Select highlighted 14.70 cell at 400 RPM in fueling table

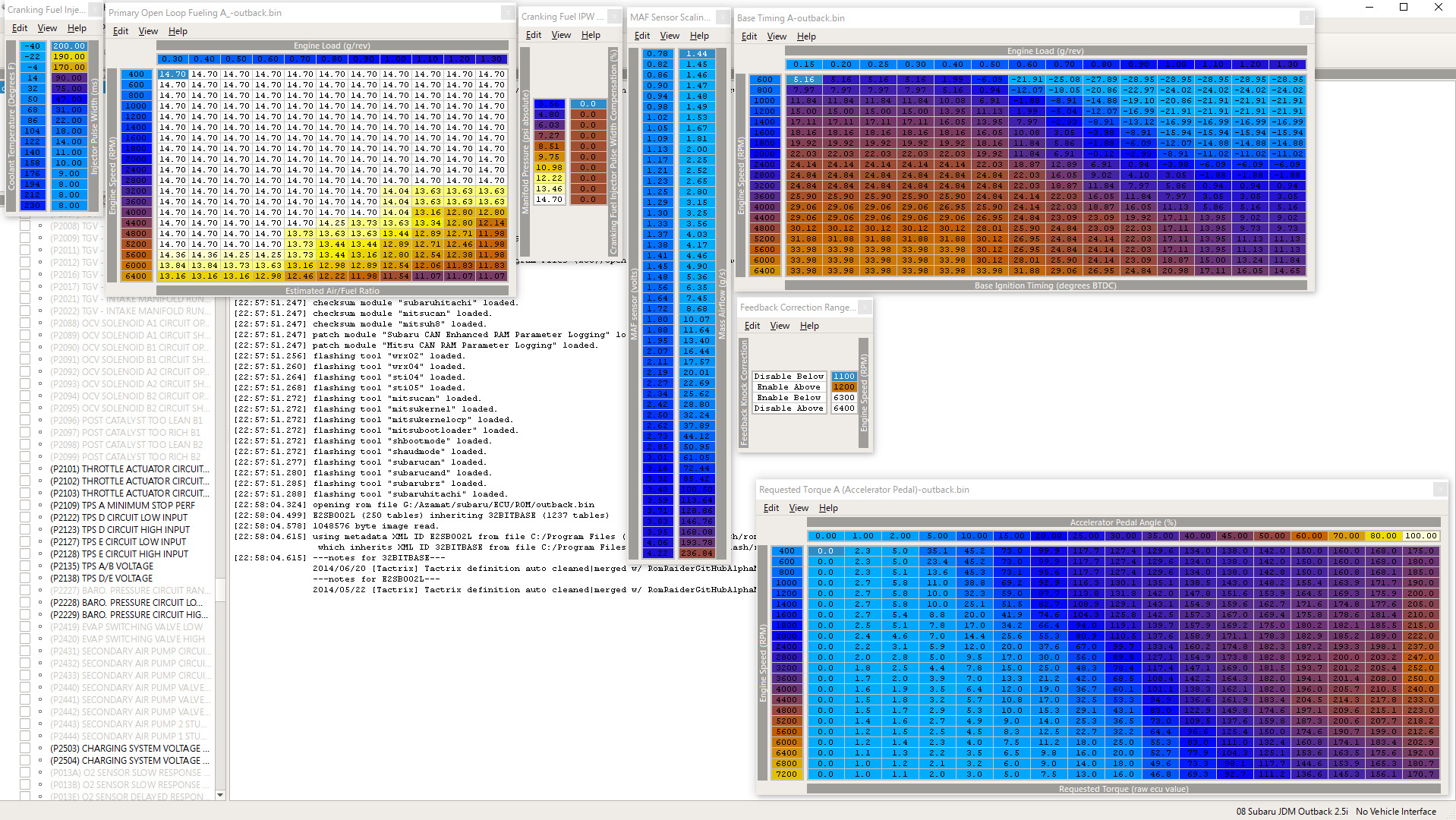172,74
